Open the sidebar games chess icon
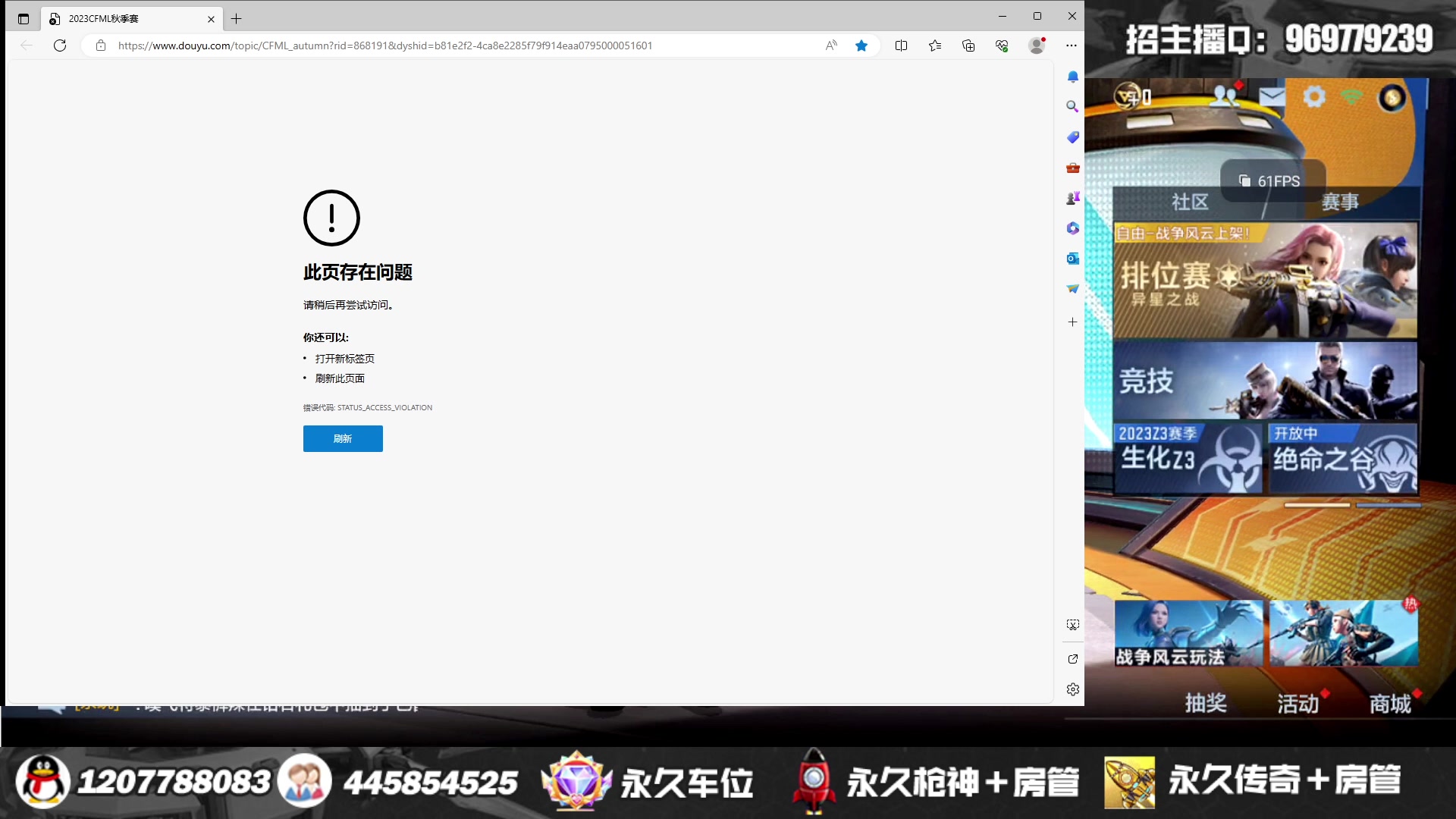The height and width of the screenshot is (819, 1456). click(1072, 198)
